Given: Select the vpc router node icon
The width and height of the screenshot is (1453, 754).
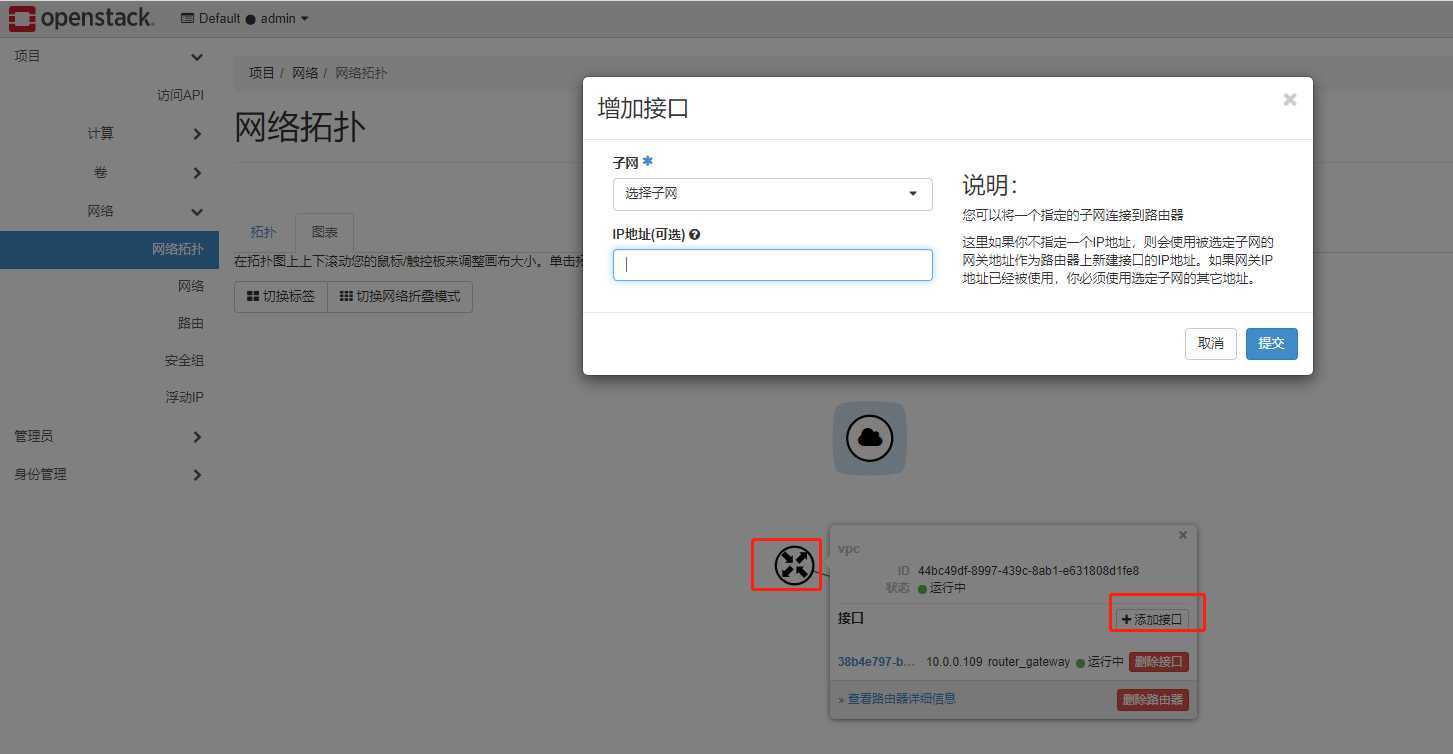Looking at the screenshot, I should point(794,565).
